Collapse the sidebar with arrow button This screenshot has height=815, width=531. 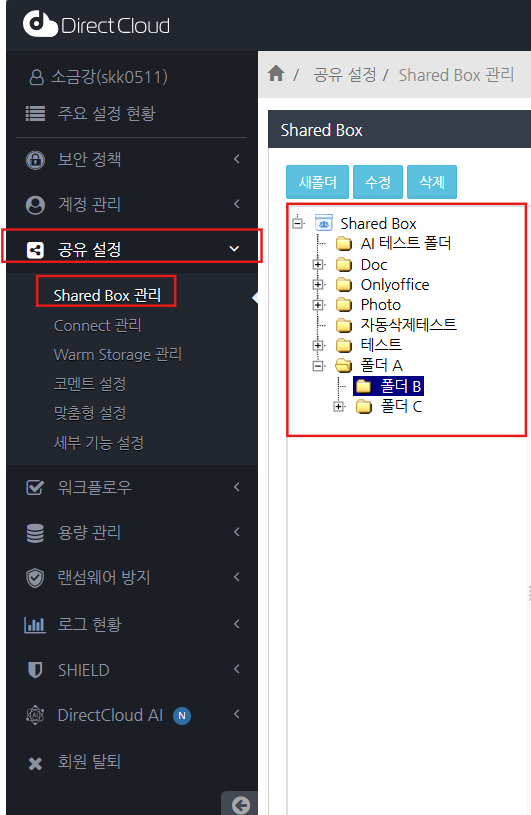pyautogui.click(x=241, y=805)
